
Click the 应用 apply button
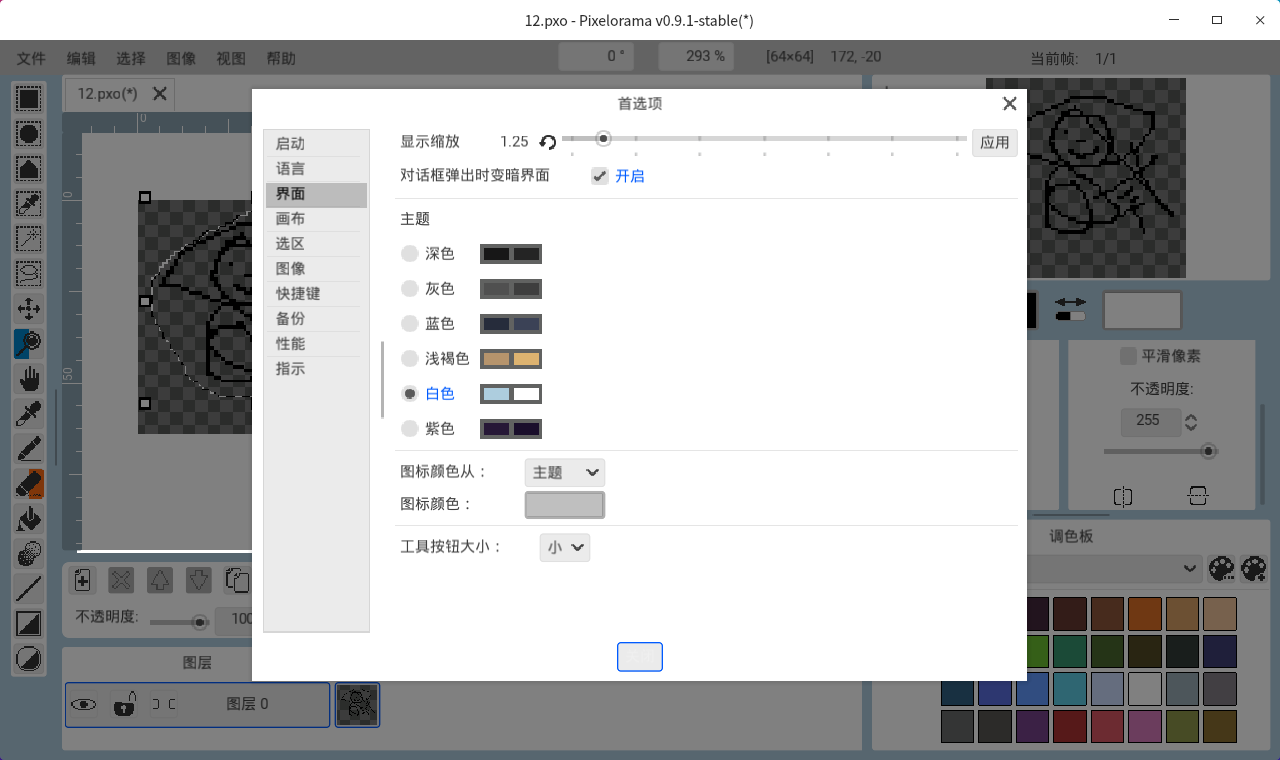pyautogui.click(x=994, y=142)
